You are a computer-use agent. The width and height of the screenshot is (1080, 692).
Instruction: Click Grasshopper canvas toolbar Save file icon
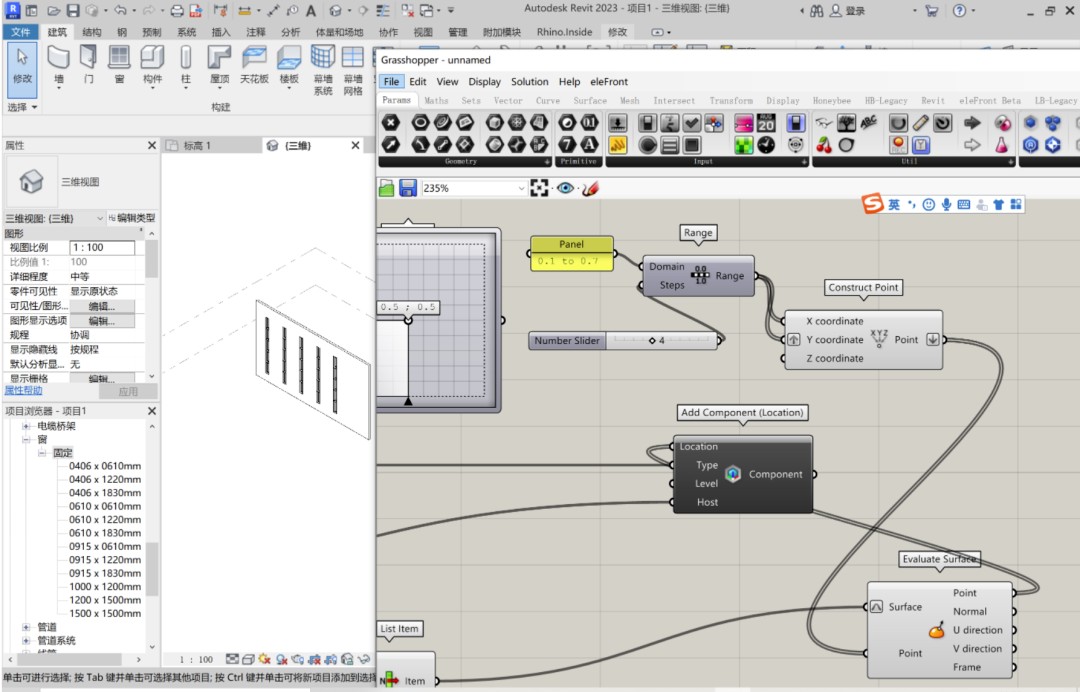point(408,188)
